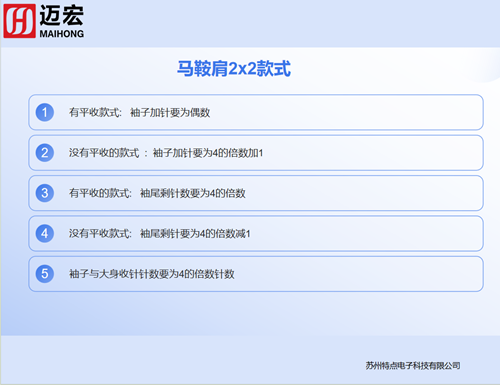Click the 迈宏 Chinese brand name
500x385 pixels.
(62, 15)
